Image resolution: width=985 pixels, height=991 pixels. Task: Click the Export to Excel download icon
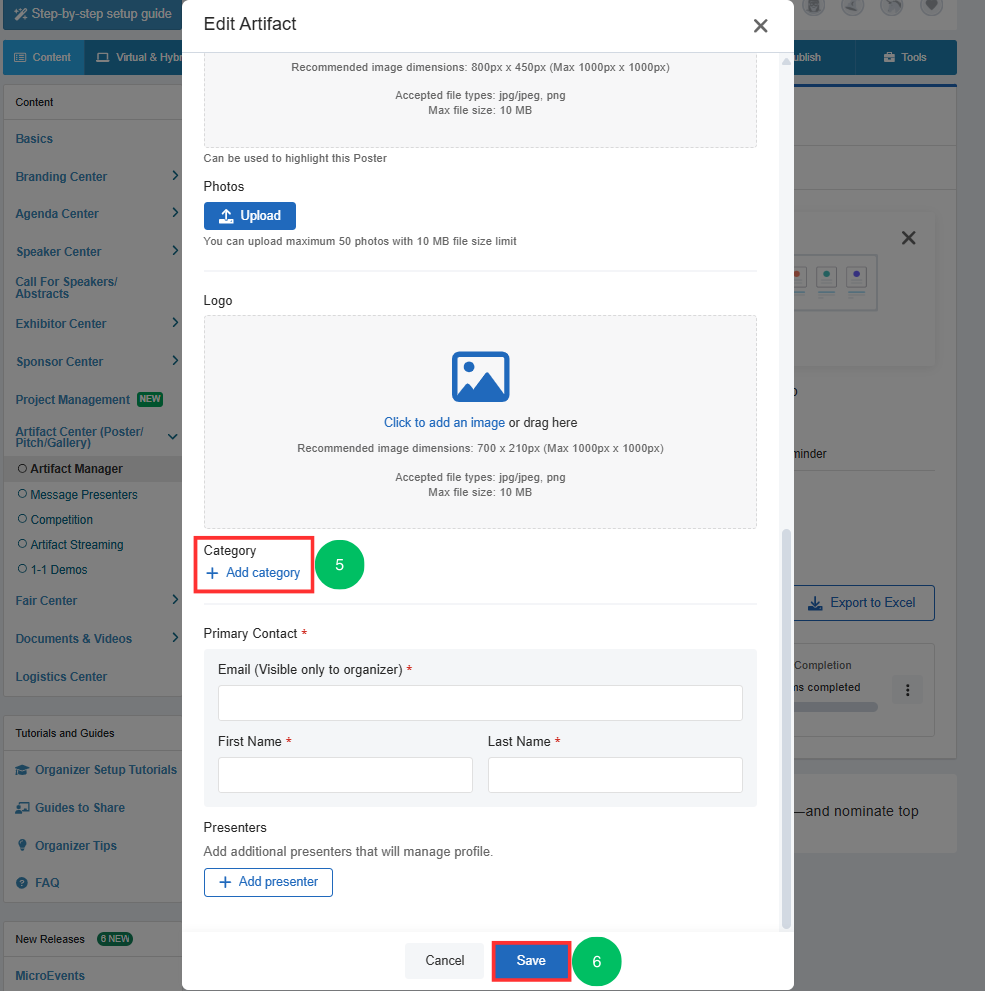coord(815,603)
